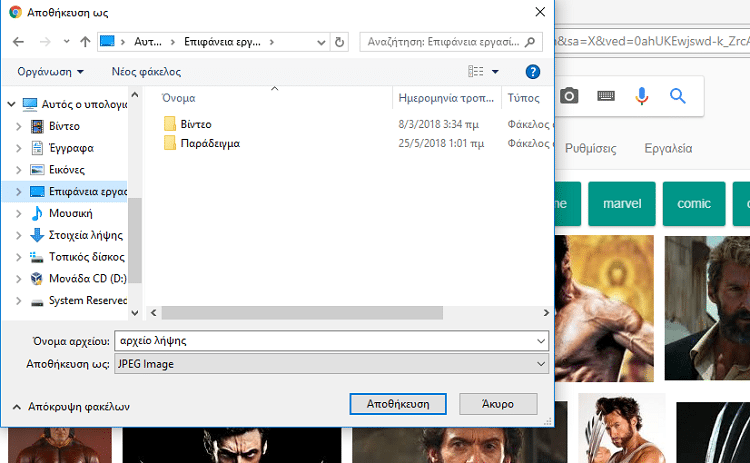The height and width of the screenshot is (463, 750).
Task: Click the horizontal scrollbar thumb of the file list
Action: coord(302,313)
